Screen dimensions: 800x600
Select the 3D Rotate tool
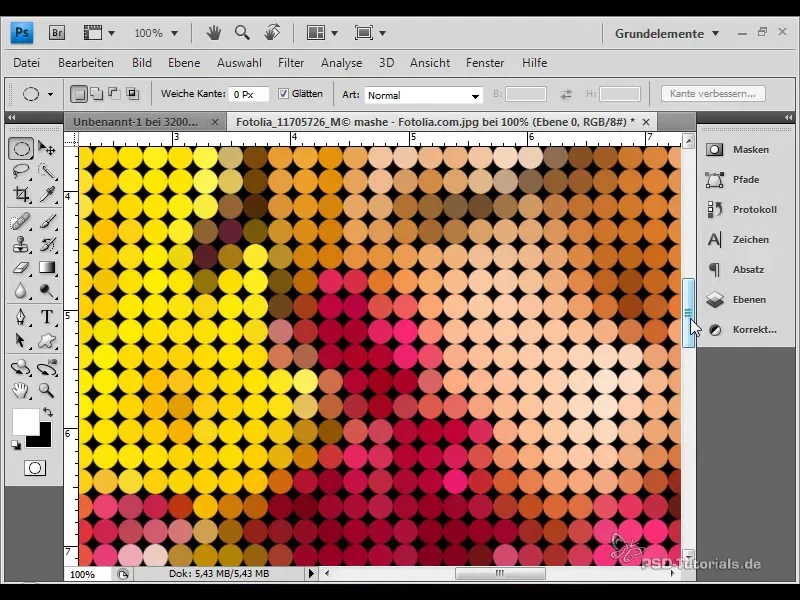(21, 367)
